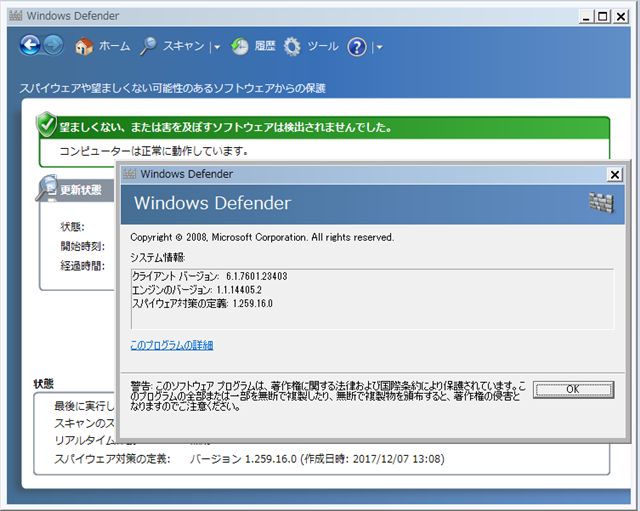Screen dimensions: 640x511
Task: Click the 経過時間: label
Action: 82,266
